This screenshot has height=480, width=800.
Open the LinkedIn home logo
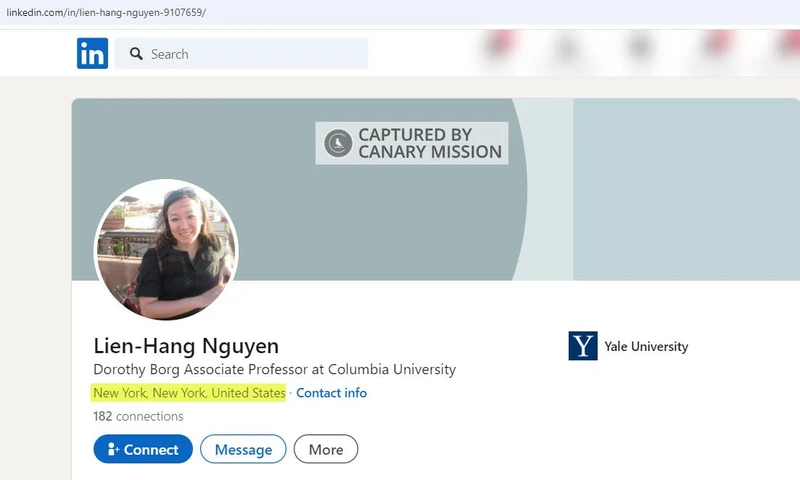click(92, 53)
